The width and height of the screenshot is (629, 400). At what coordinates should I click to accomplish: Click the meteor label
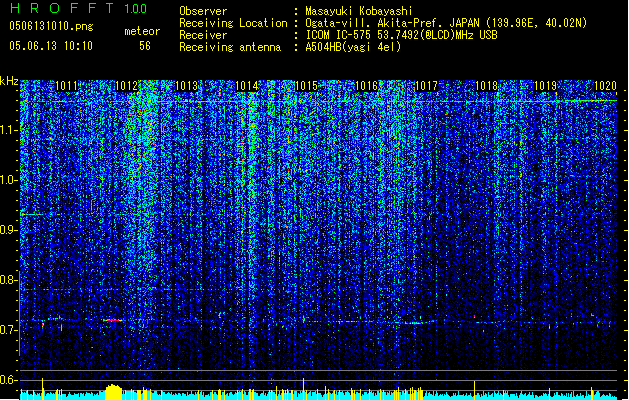click(x=142, y=31)
